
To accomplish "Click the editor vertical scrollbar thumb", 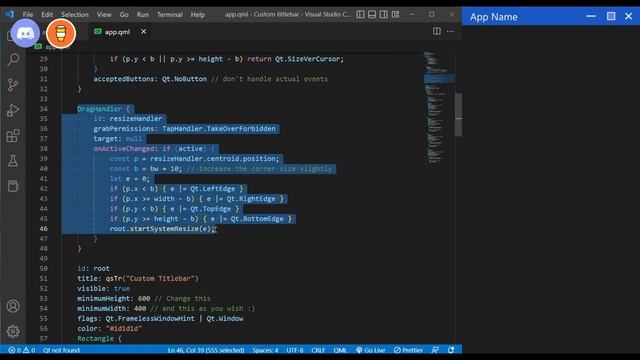I will (459, 115).
